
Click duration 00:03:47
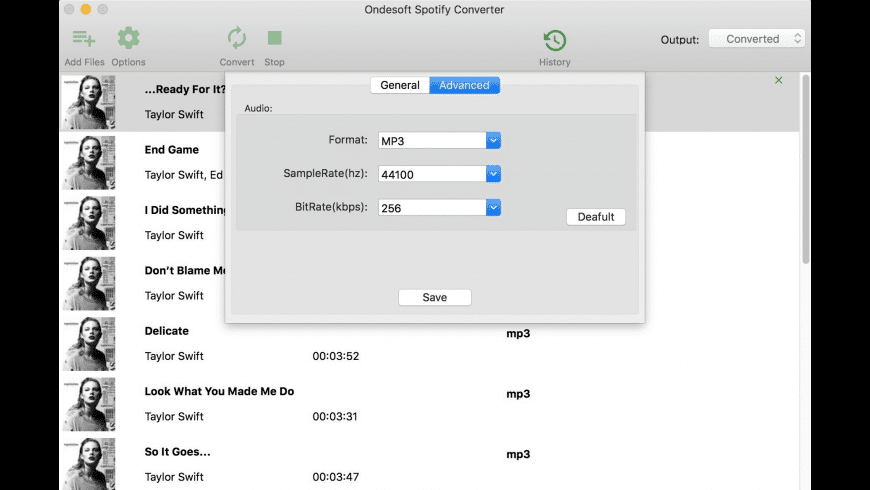coord(336,477)
